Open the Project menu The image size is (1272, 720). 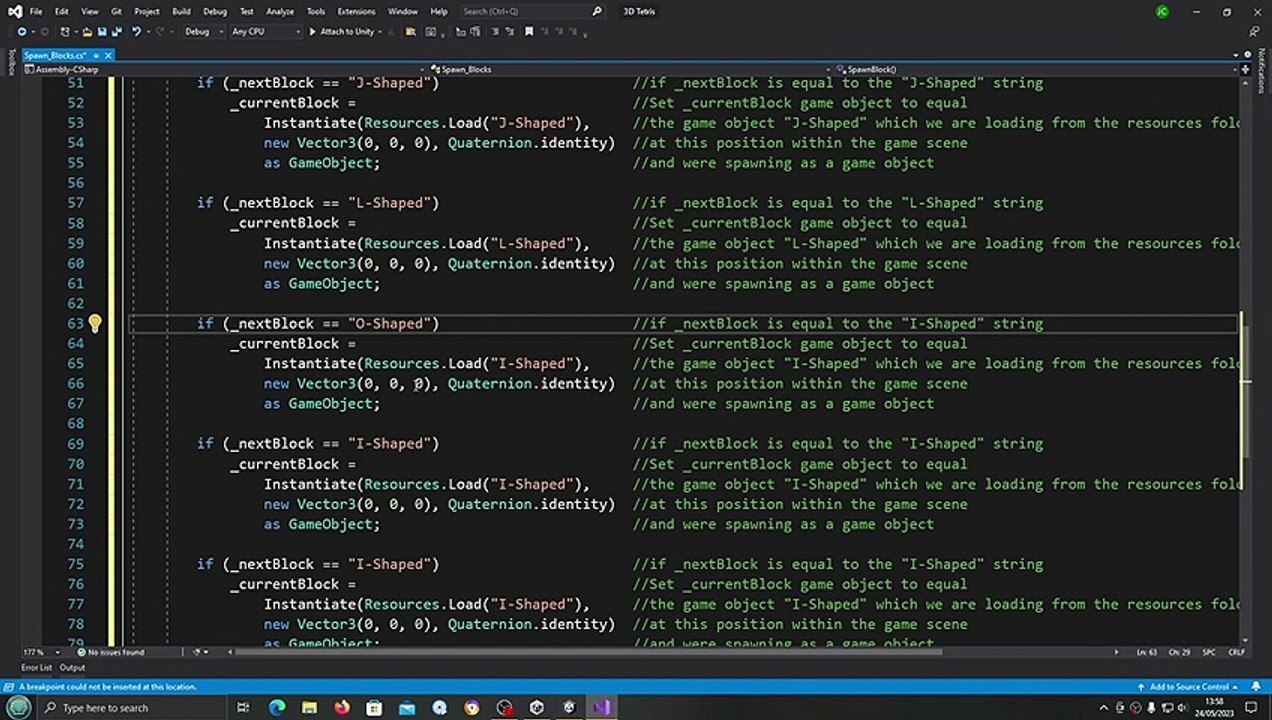(x=147, y=11)
